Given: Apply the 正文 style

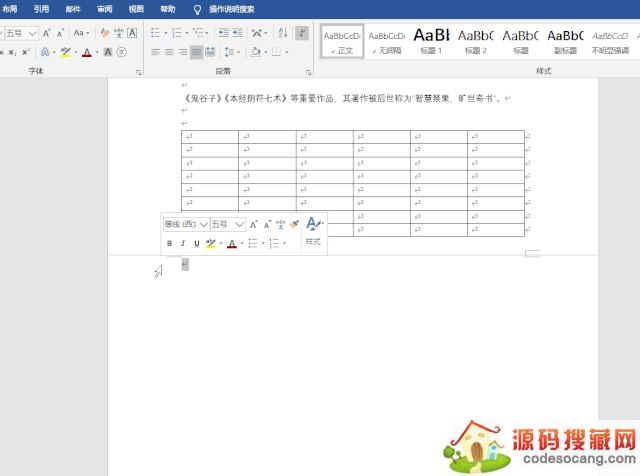Looking at the screenshot, I should [342, 41].
